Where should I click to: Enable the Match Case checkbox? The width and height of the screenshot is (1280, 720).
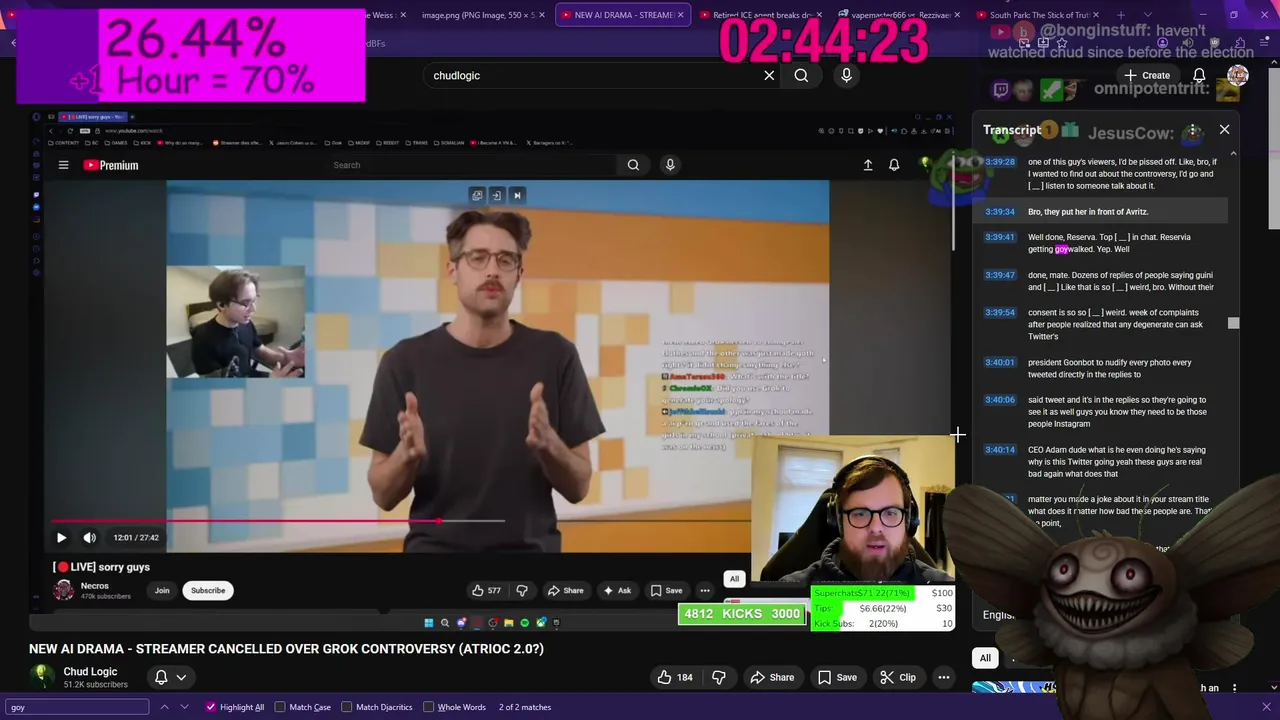coord(280,707)
